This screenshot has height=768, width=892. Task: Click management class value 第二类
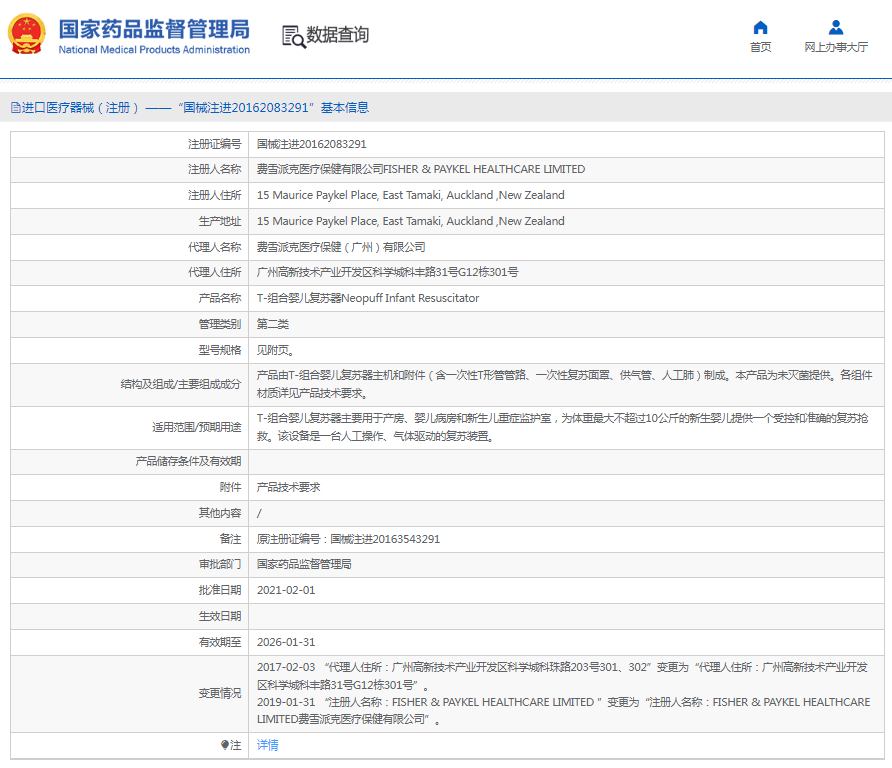[x=272, y=324]
